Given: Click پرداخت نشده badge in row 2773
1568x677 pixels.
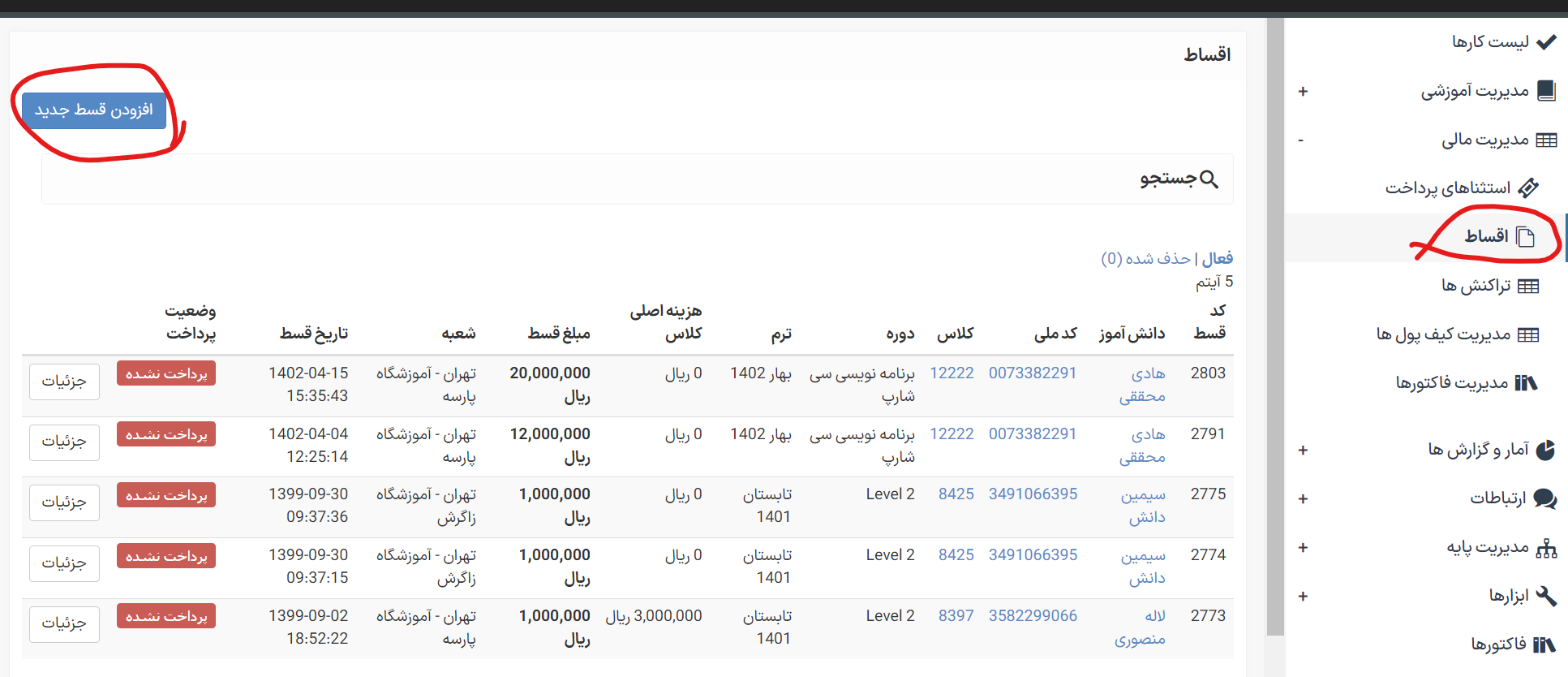Looking at the screenshot, I should coord(166,616).
